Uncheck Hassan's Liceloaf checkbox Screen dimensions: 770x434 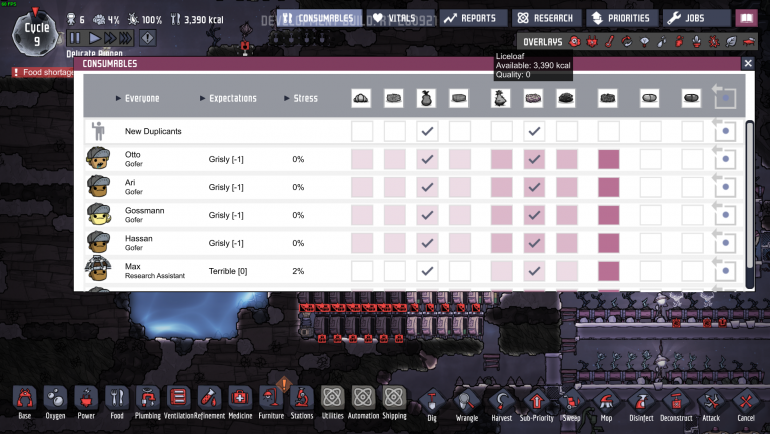[534, 243]
